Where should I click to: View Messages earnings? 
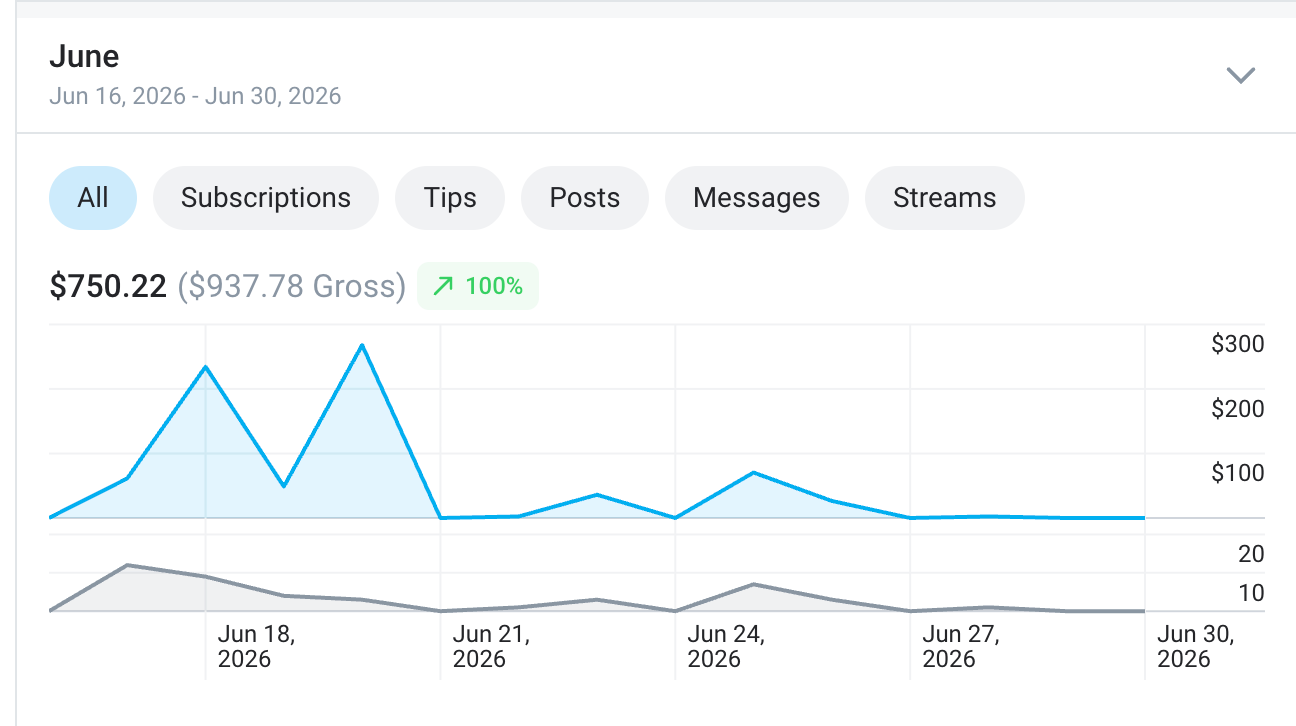[757, 198]
